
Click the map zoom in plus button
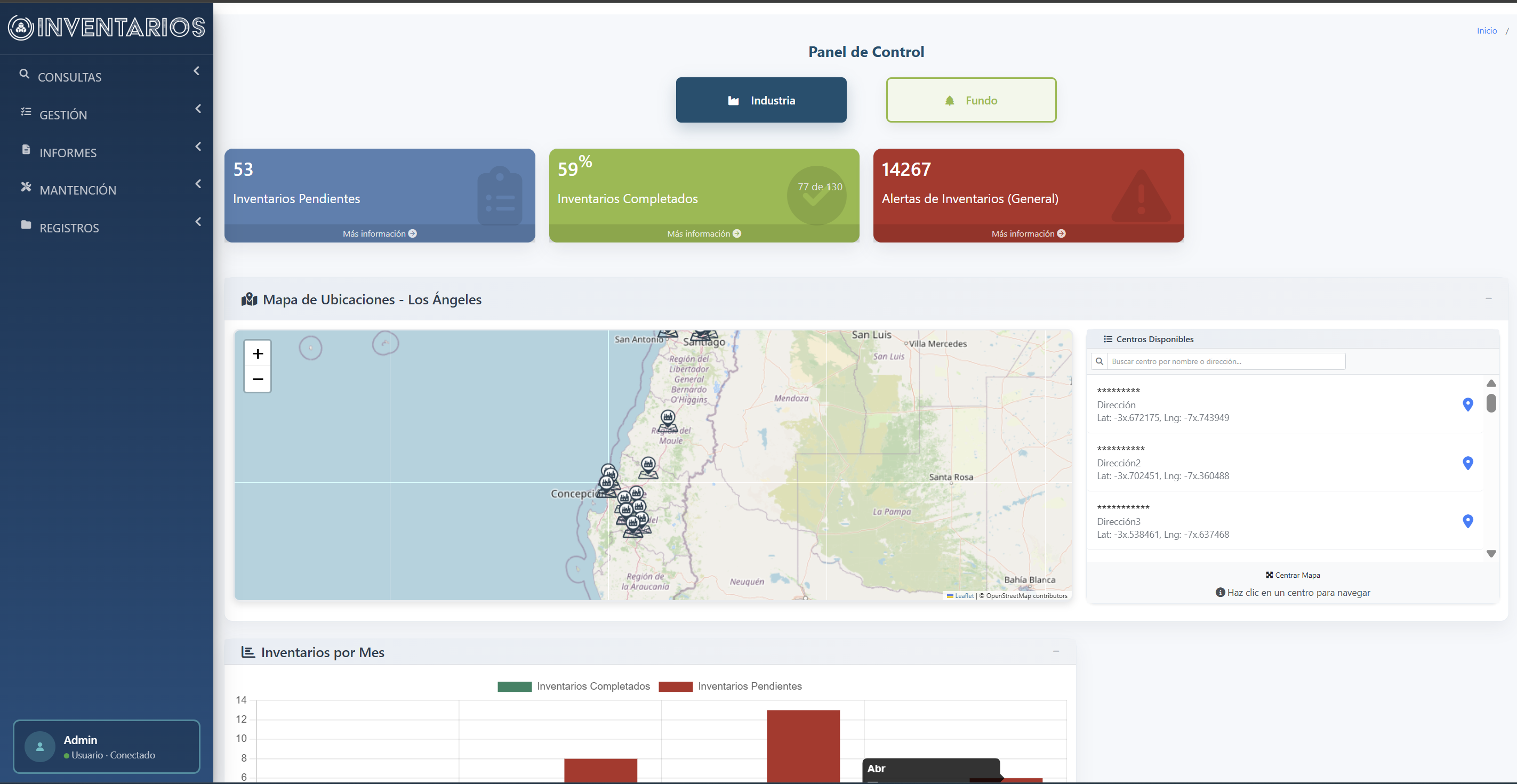coord(258,354)
